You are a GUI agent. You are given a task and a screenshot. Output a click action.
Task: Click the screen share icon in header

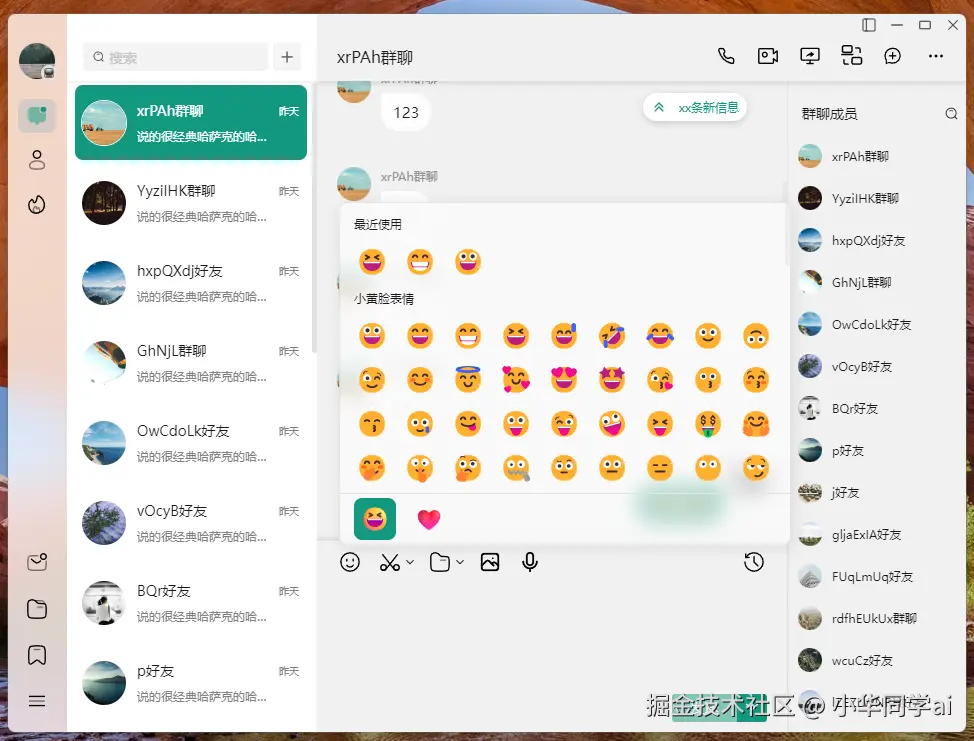pyautogui.click(x=809, y=57)
